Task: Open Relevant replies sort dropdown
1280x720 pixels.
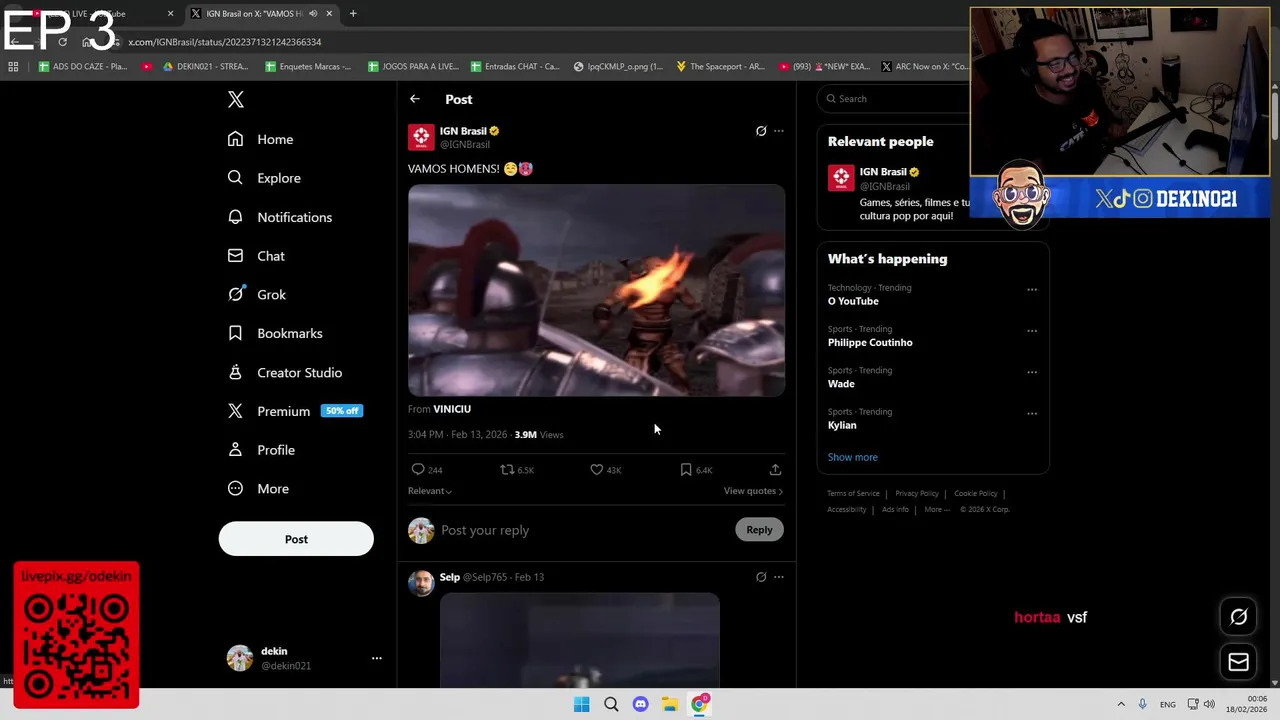Action: (x=430, y=491)
